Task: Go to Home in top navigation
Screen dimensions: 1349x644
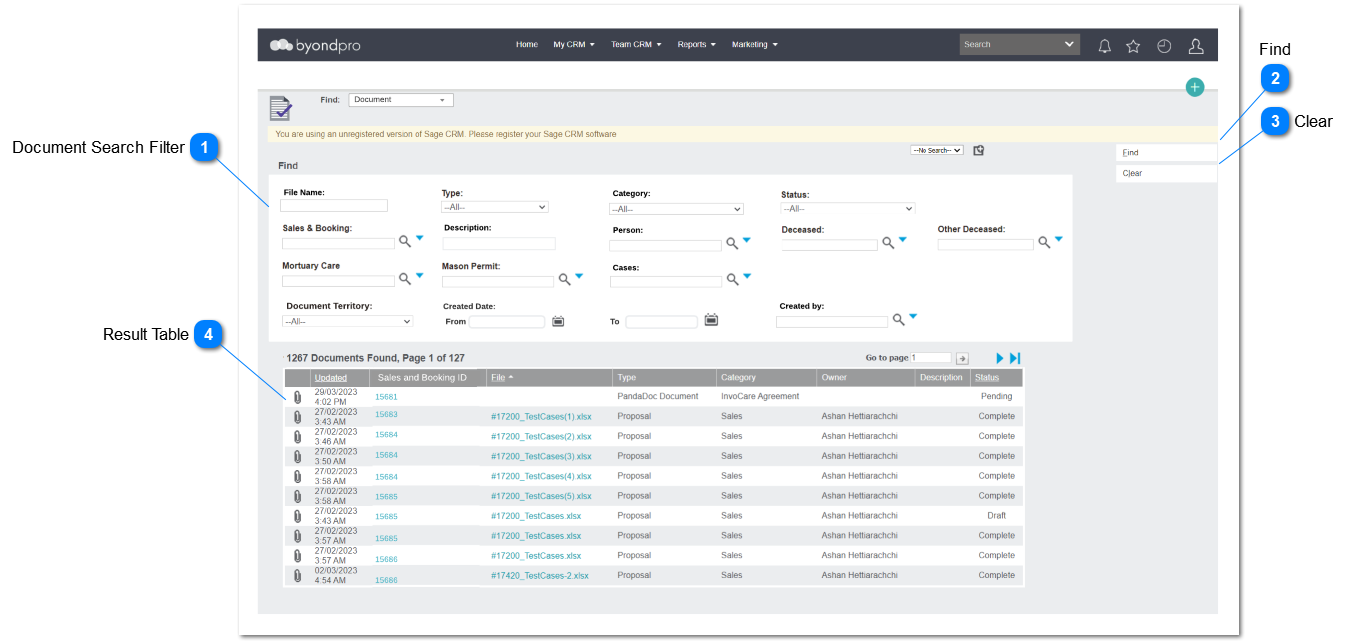Action: (x=527, y=45)
